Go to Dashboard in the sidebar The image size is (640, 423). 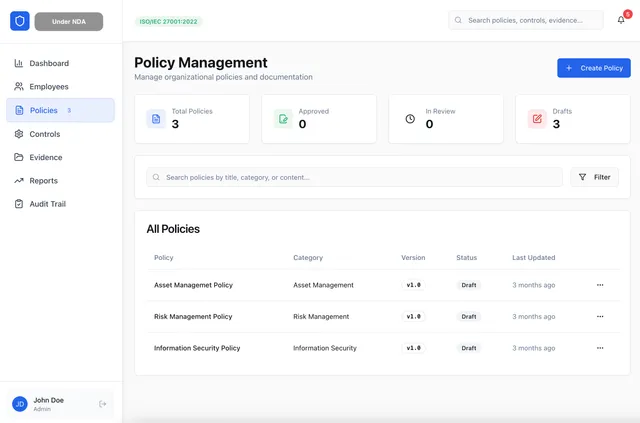(x=60, y=63)
